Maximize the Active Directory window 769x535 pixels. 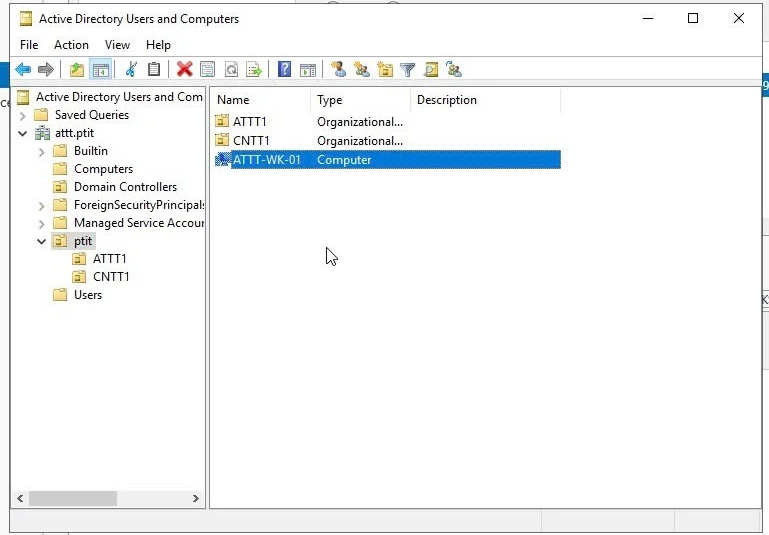[693, 19]
